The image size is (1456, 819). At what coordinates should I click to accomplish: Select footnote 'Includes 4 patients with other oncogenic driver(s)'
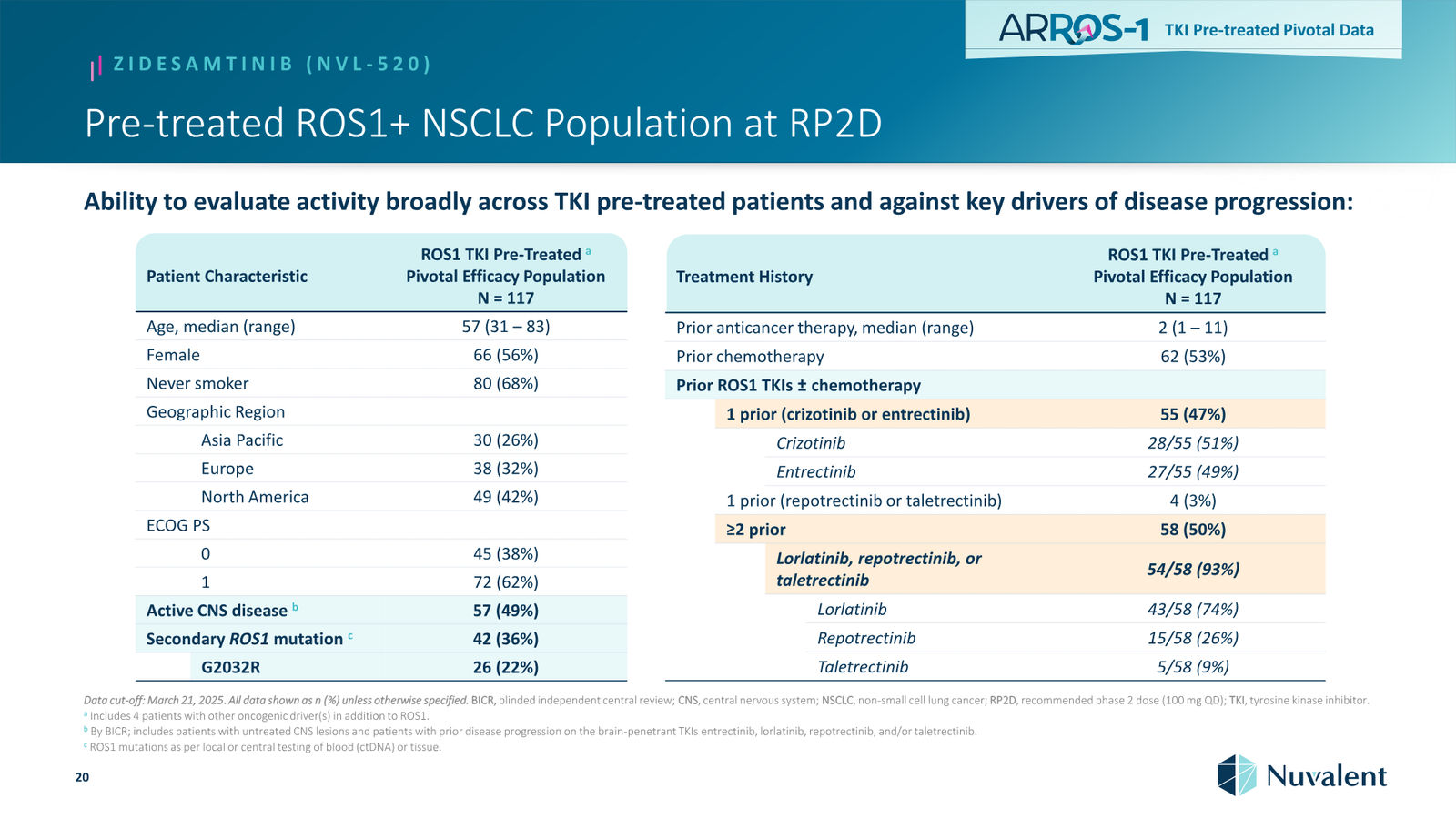coord(256,716)
